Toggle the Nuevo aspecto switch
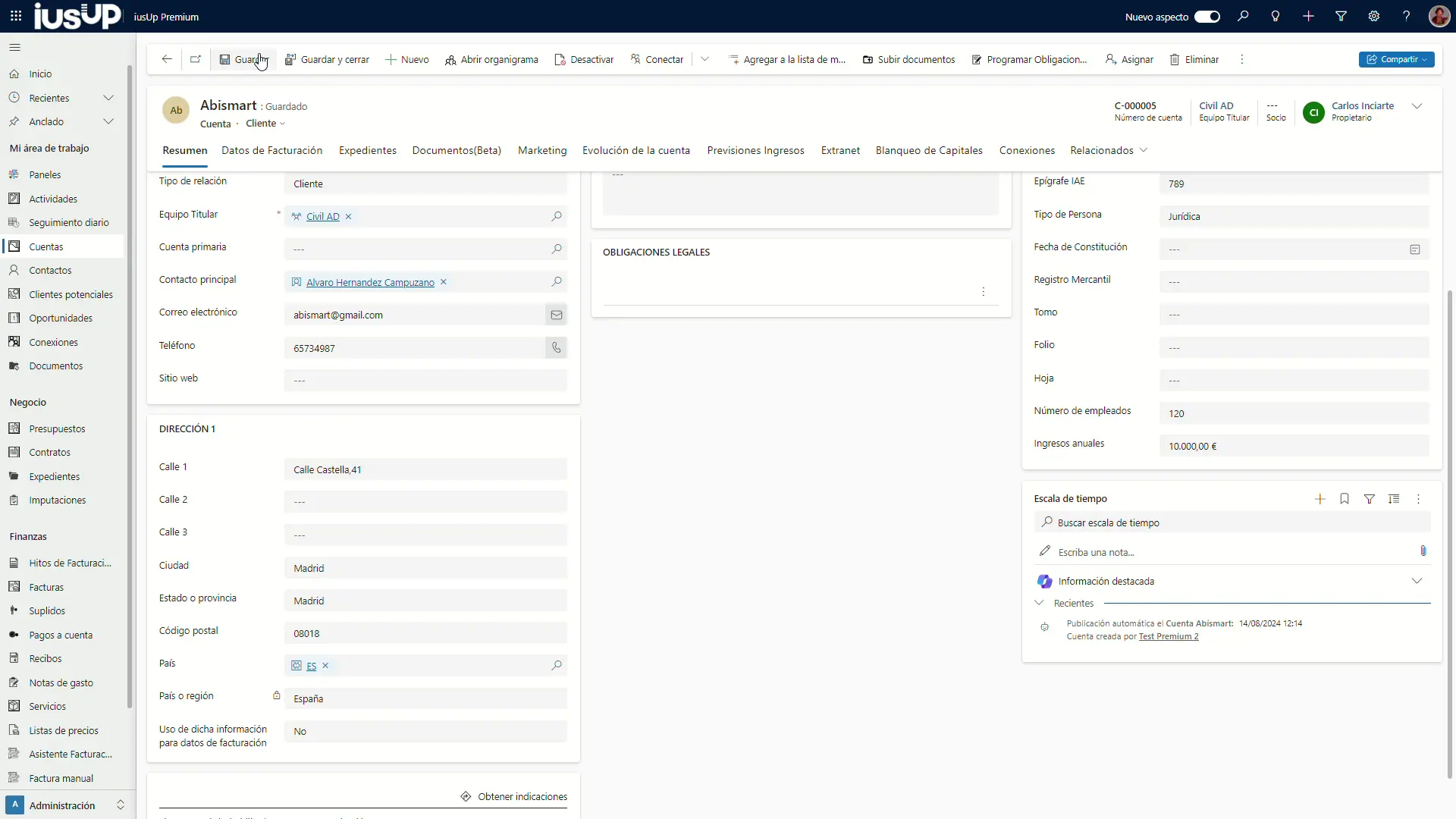Image resolution: width=1456 pixels, height=819 pixels. pos(1207,17)
